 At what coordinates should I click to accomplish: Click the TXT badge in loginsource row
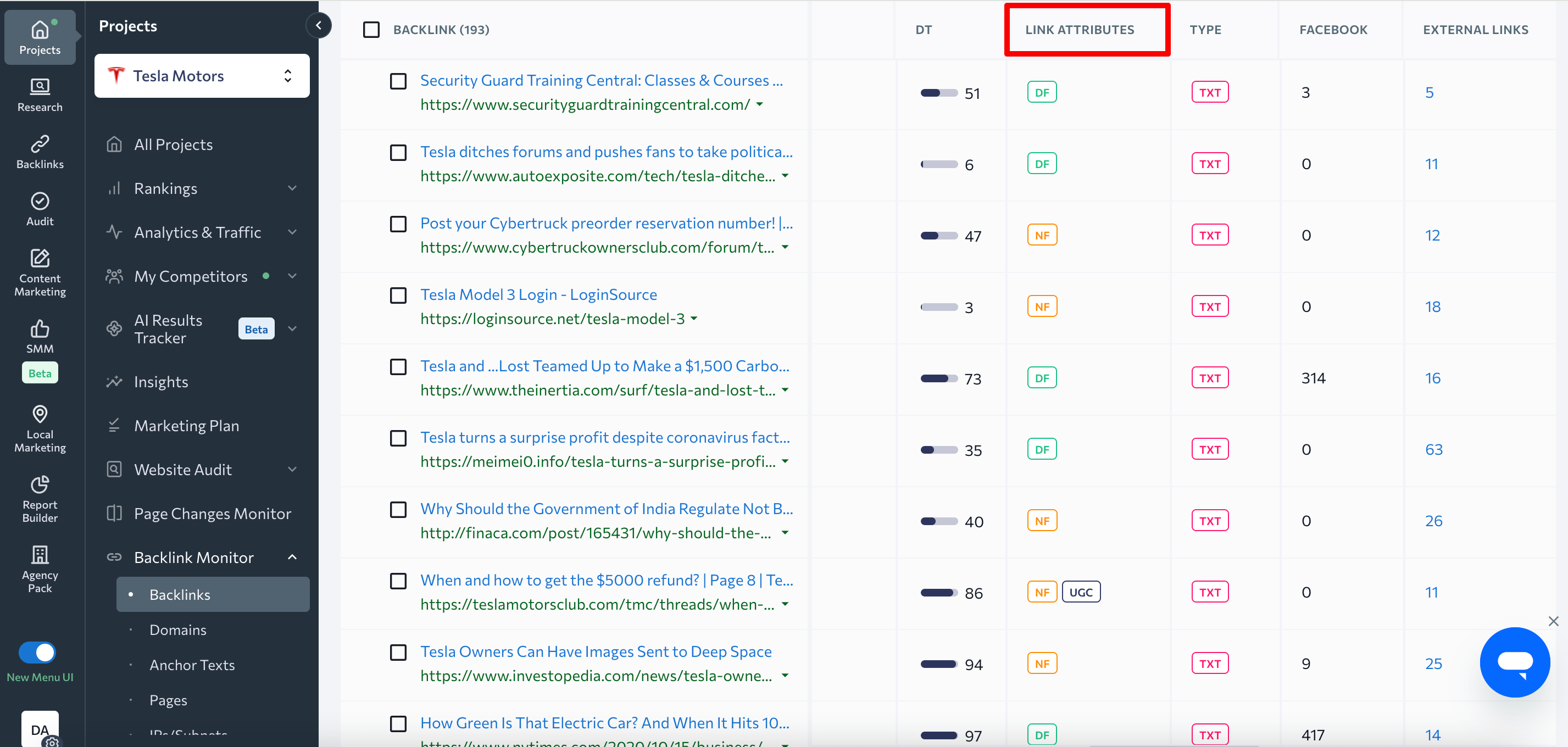pos(1209,306)
